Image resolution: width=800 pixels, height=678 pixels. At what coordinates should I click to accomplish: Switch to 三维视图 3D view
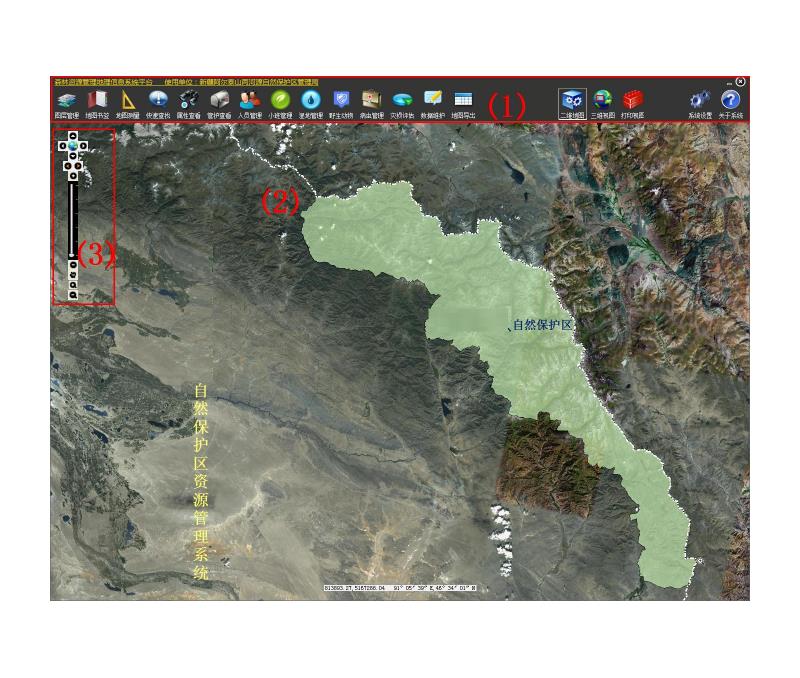(602, 100)
